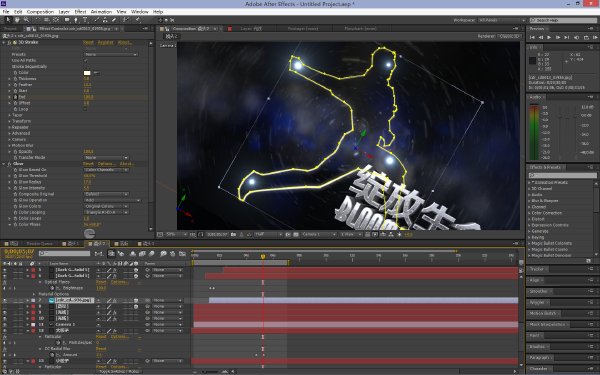Hide the Camera 1 layer eye toggle
This screenshot has width=600, height=375.
point(5,324)
